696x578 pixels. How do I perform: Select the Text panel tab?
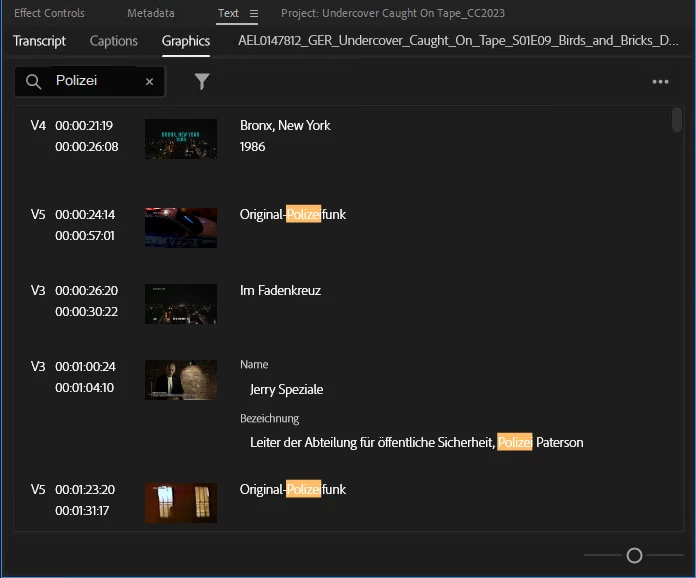[228, 13]
